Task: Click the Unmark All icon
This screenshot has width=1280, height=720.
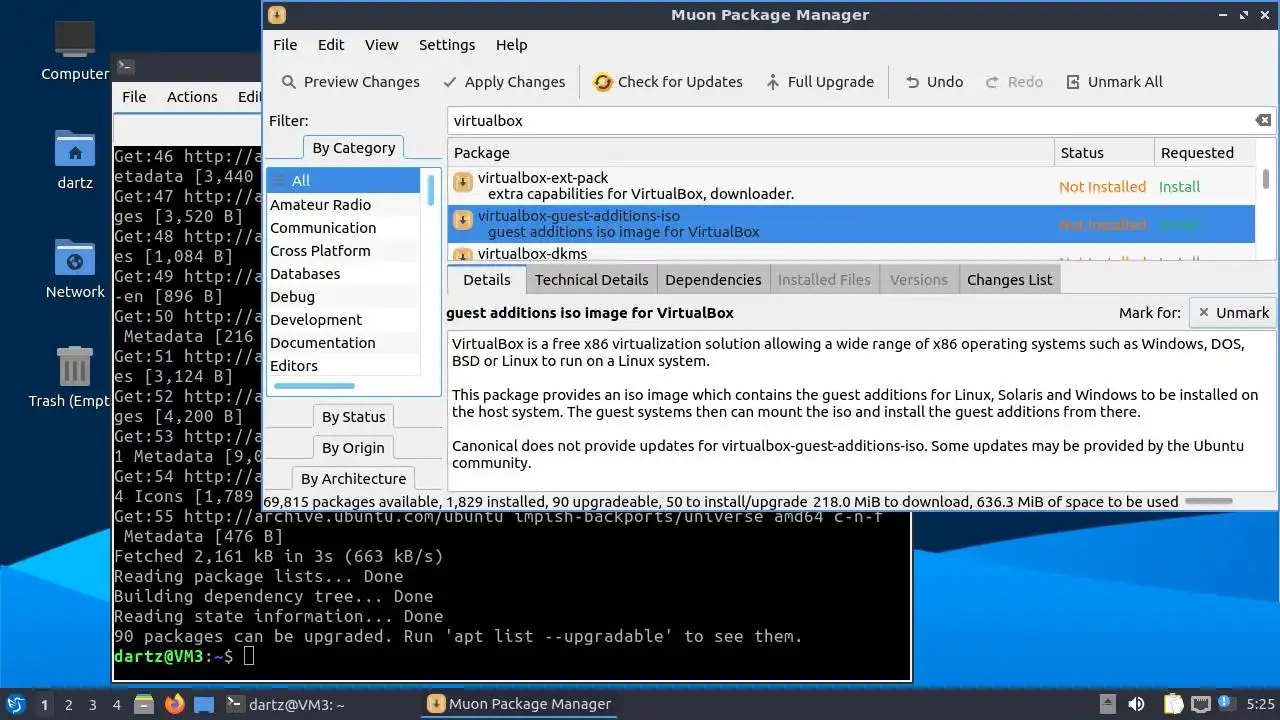Action: pos(1073,82)
